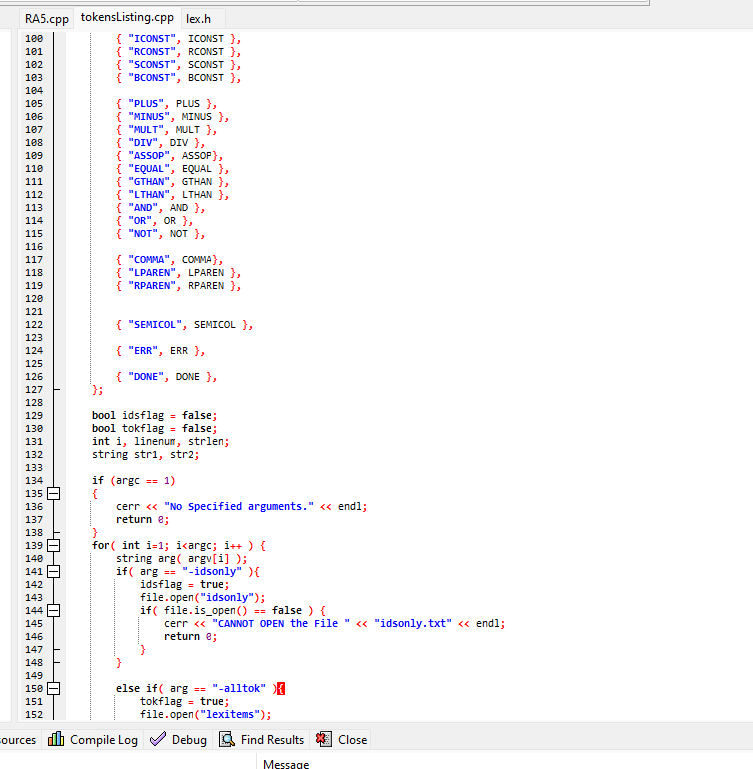The image size is (753, 769).
Task: Collapse the fold marker at line 144
Action: [53, 611]
